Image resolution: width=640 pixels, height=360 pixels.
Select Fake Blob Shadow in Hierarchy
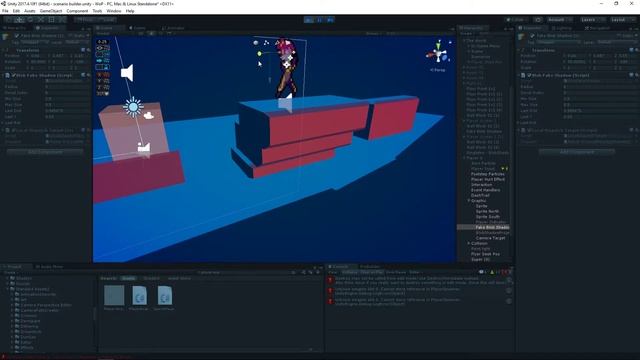tap(492, 227)
